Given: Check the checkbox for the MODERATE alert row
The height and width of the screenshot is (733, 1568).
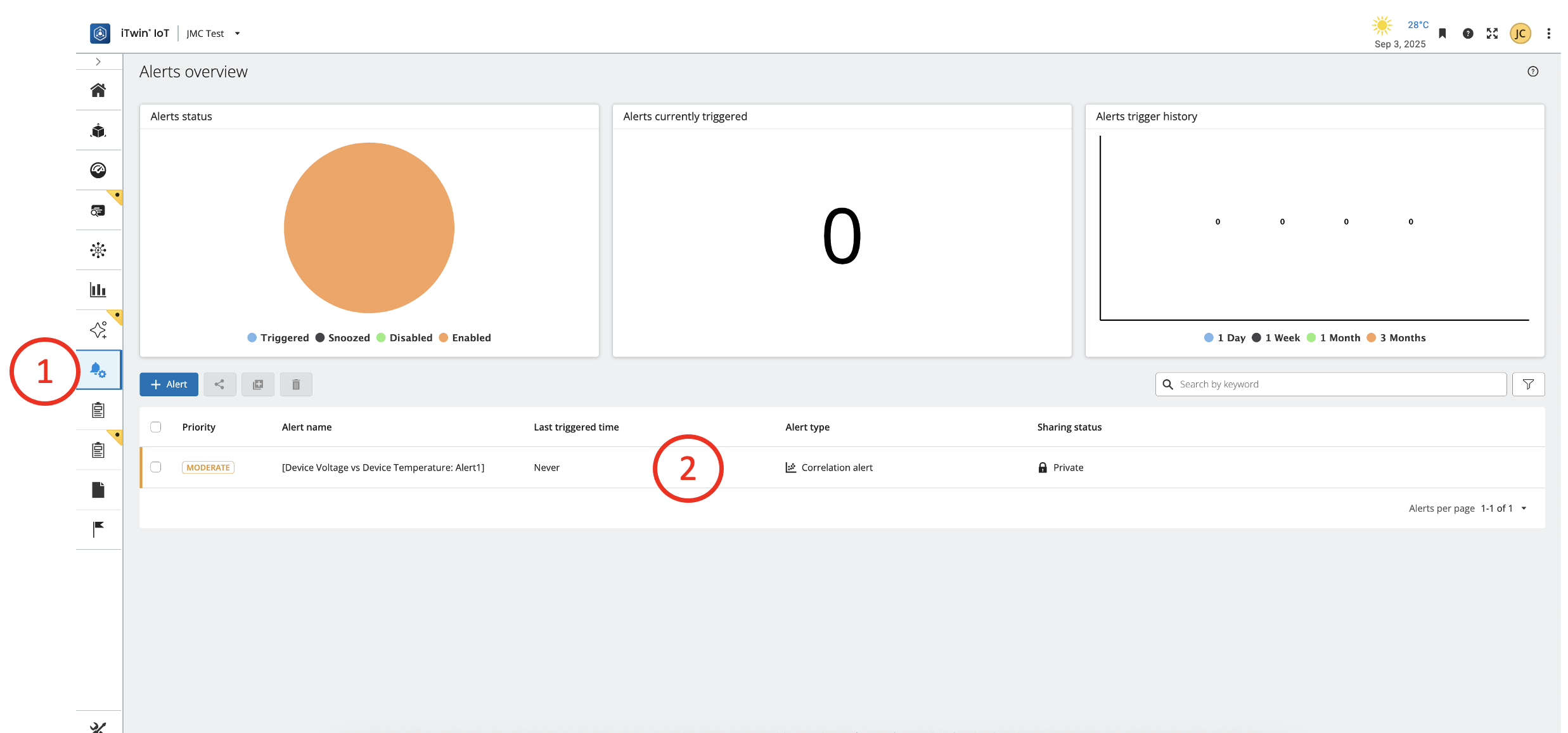Looking at the screenshot, I should point(156,467).
